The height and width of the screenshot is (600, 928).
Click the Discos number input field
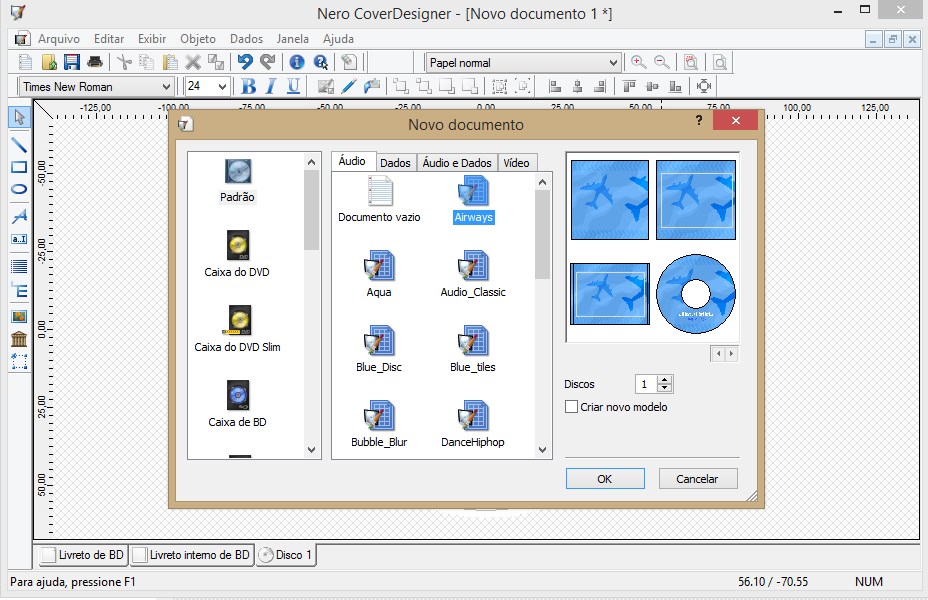tap(646, 384)
